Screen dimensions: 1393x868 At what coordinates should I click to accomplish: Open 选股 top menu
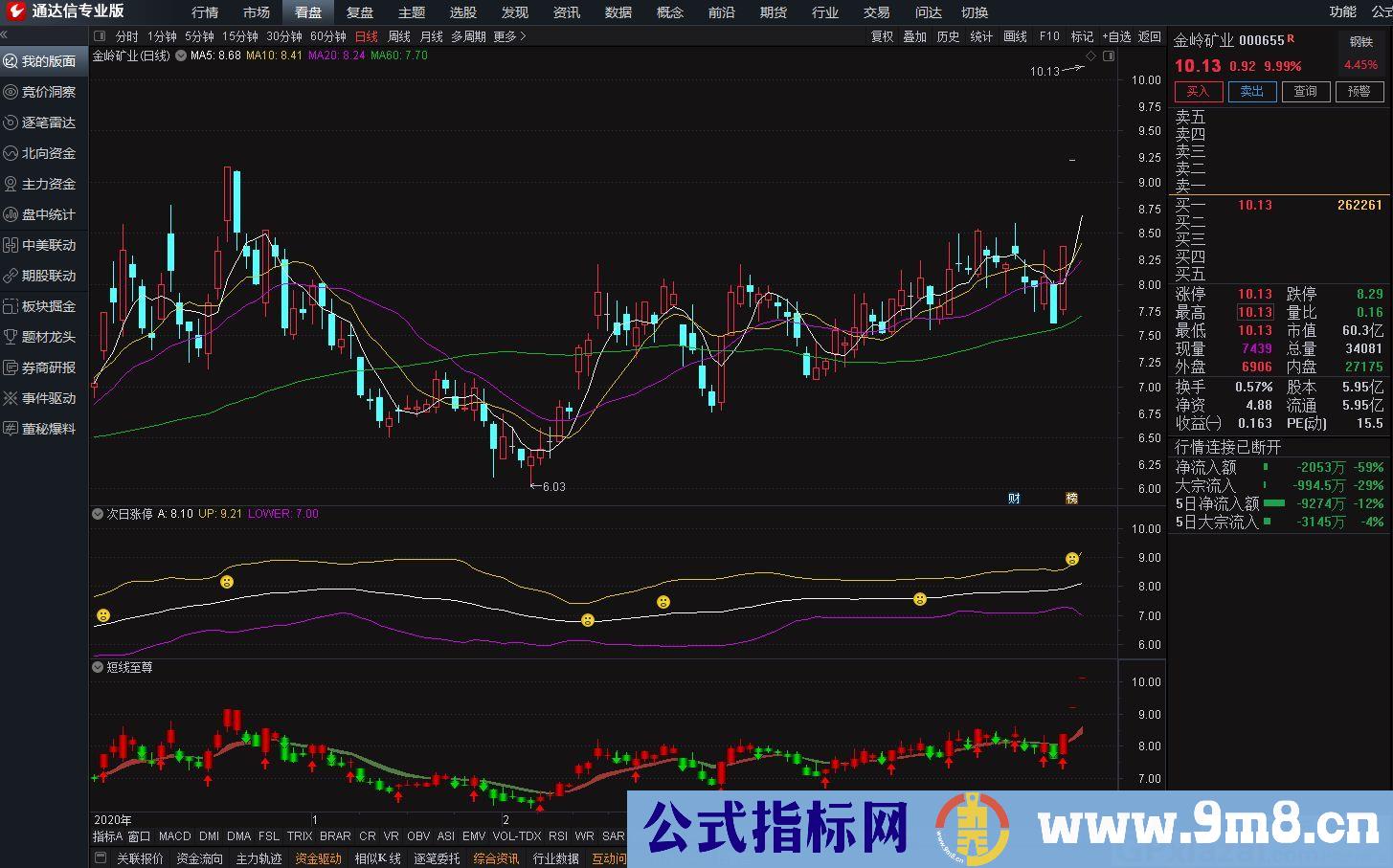(463, 12)
